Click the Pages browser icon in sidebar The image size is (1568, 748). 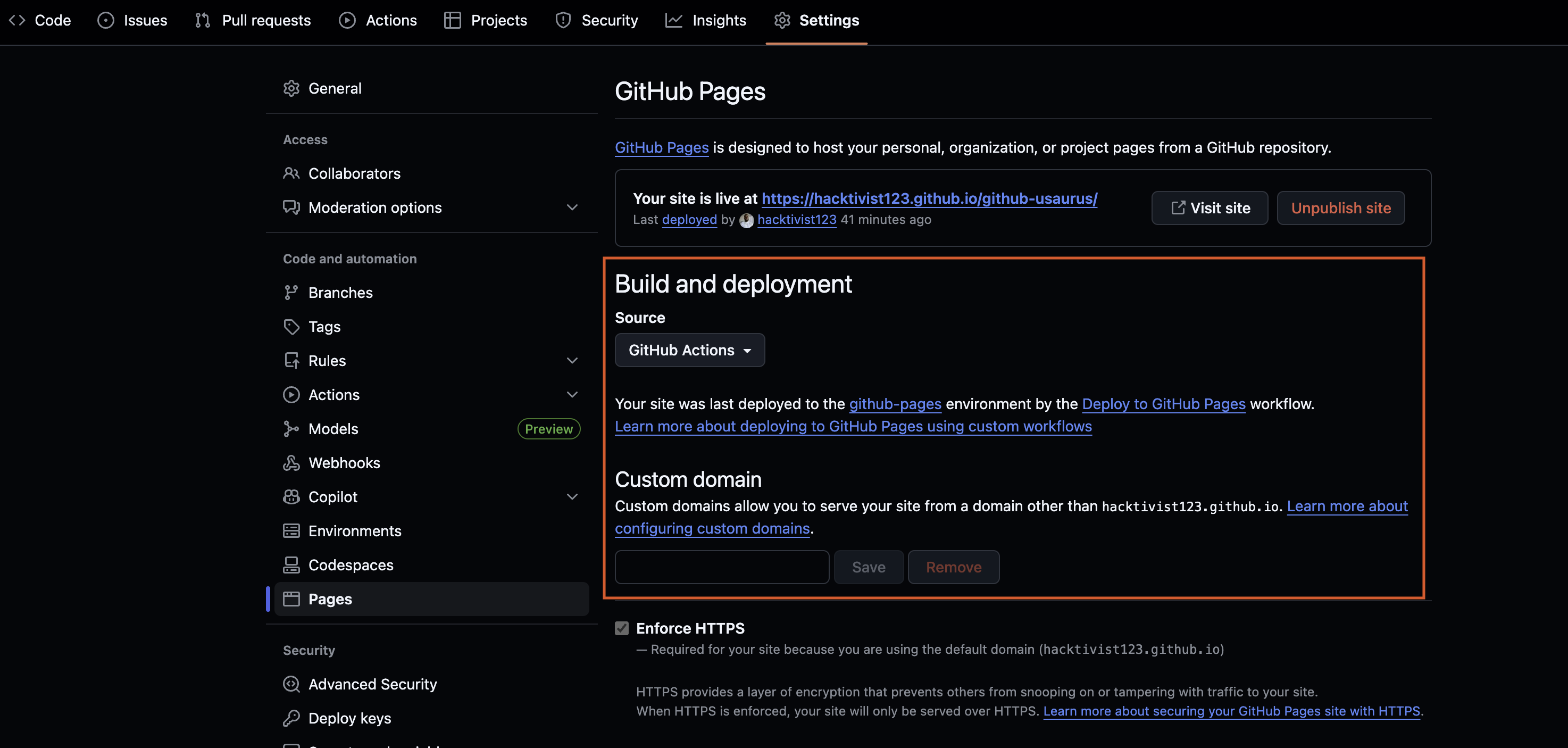pos(291,600)
